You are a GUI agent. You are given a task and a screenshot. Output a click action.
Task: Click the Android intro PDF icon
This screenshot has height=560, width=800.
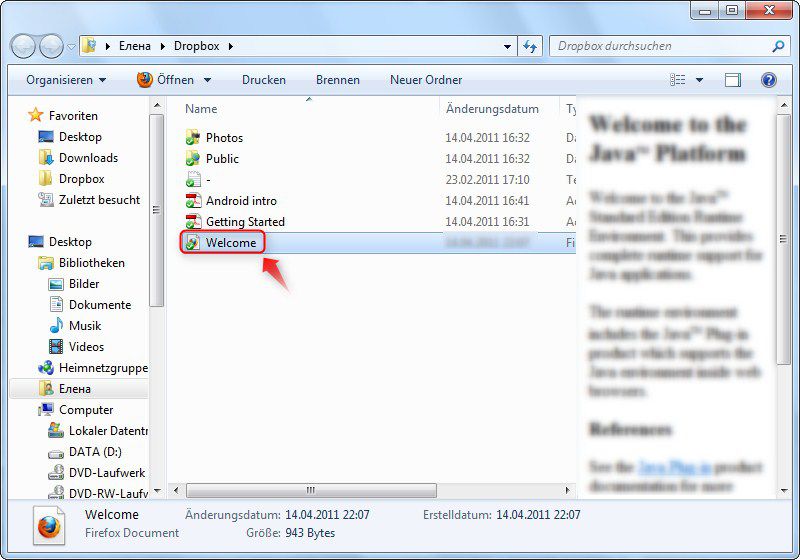(193, 200)
